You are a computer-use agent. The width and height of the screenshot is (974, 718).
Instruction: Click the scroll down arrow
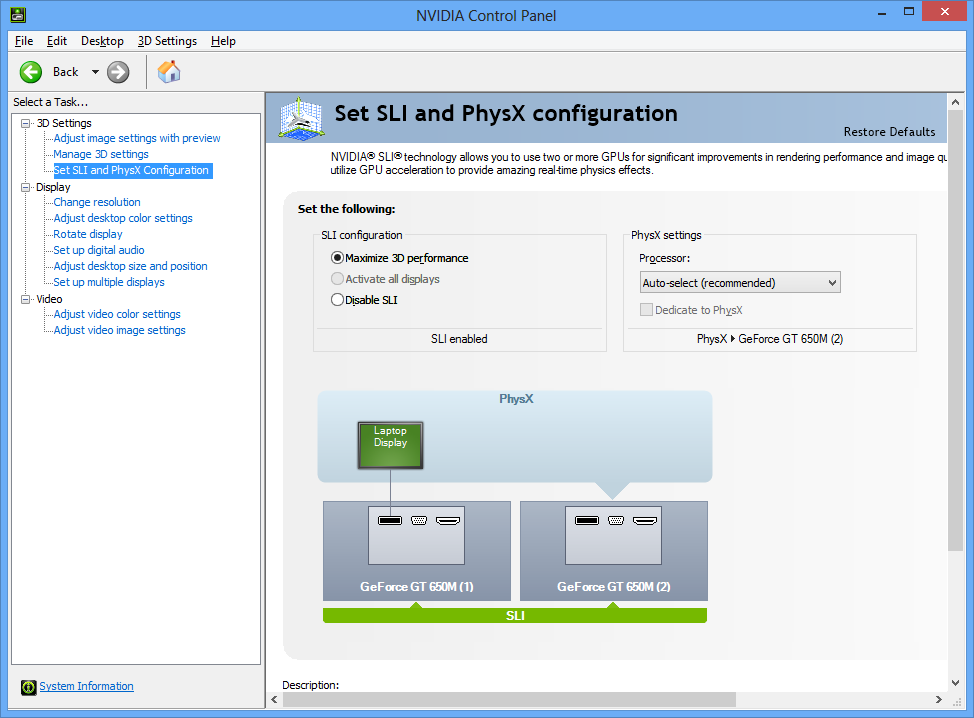(955, 683)
